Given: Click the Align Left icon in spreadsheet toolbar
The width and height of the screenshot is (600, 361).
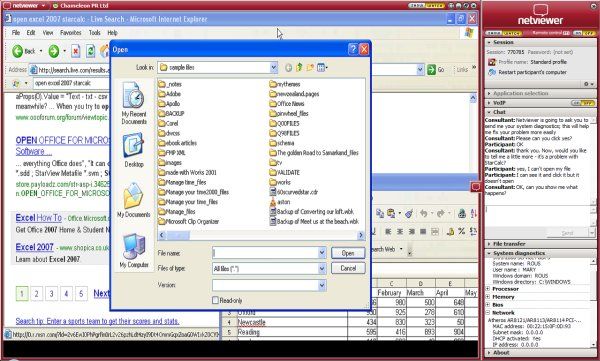Looking at the screenshot, I should coord(388,232).
